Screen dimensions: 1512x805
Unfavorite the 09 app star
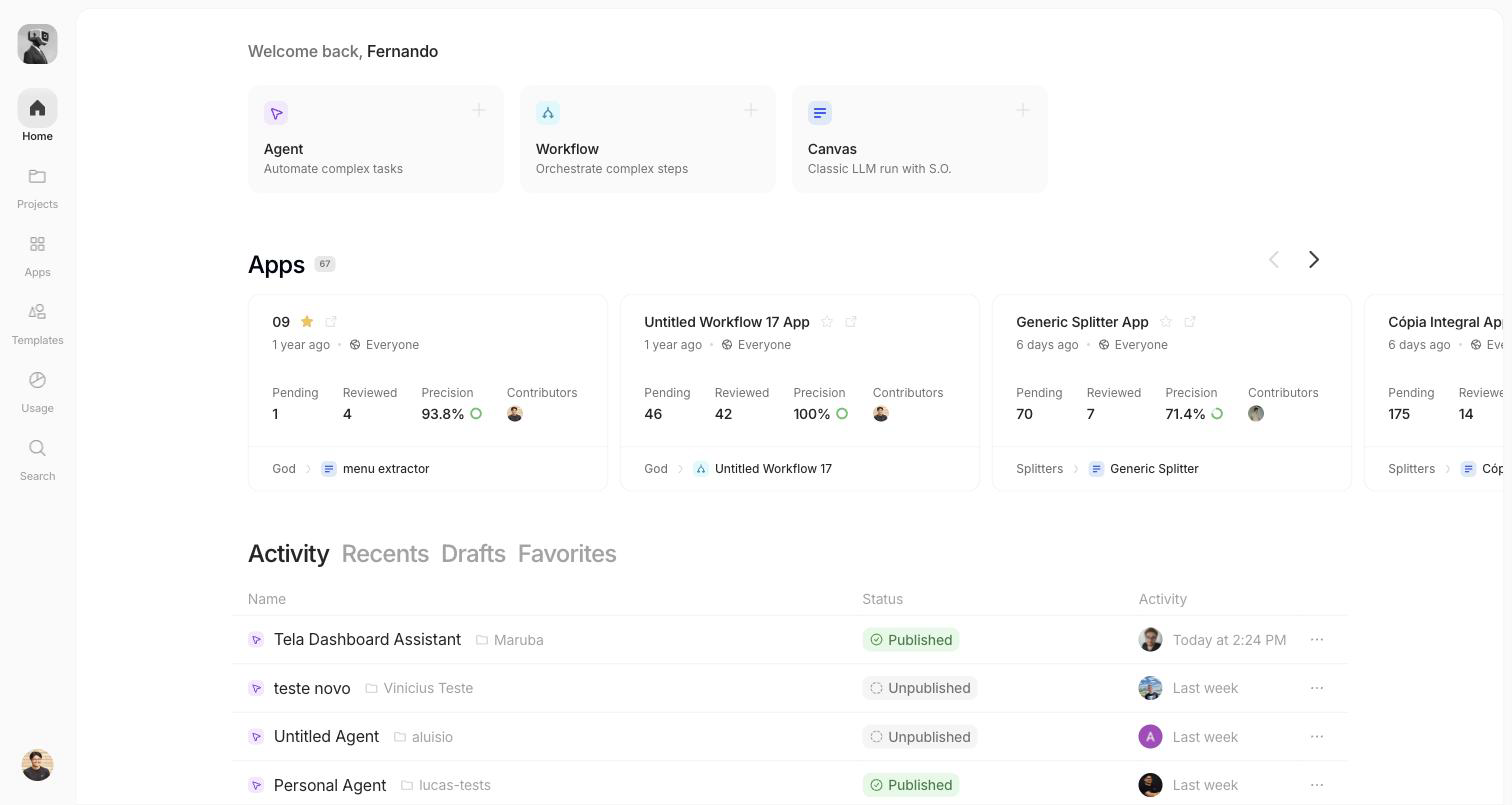(x=307, y=322)
